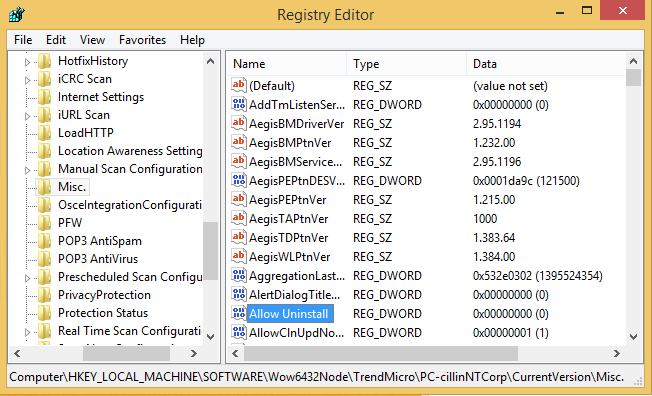Click the values pane scroll left arrow

pyautogui.click(x=236, y=354)
